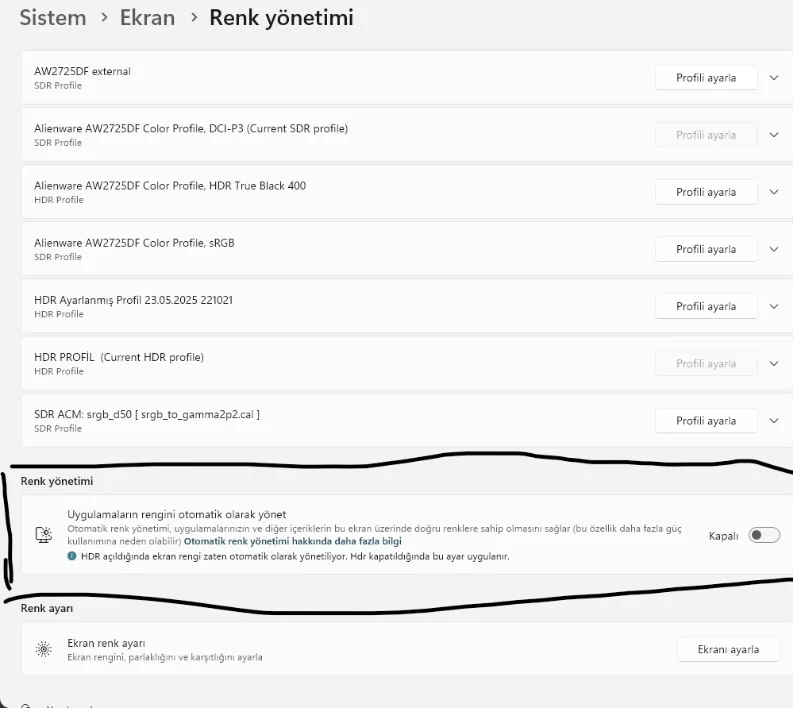Toggle automatic app color management switch
Viewport: 793px width, 708px height.
[x=764, y=535]
